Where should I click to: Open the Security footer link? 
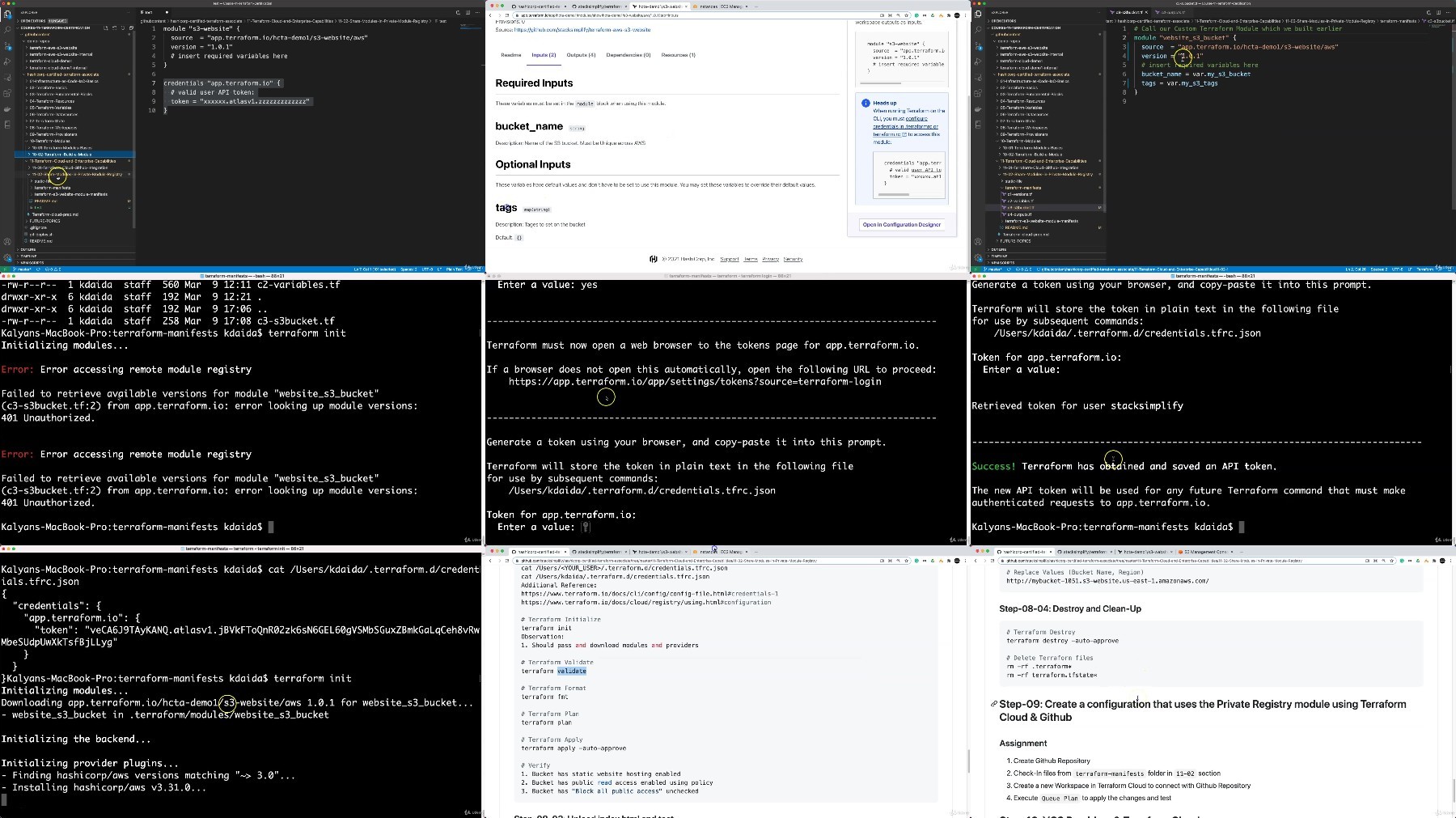click(793, 259)
